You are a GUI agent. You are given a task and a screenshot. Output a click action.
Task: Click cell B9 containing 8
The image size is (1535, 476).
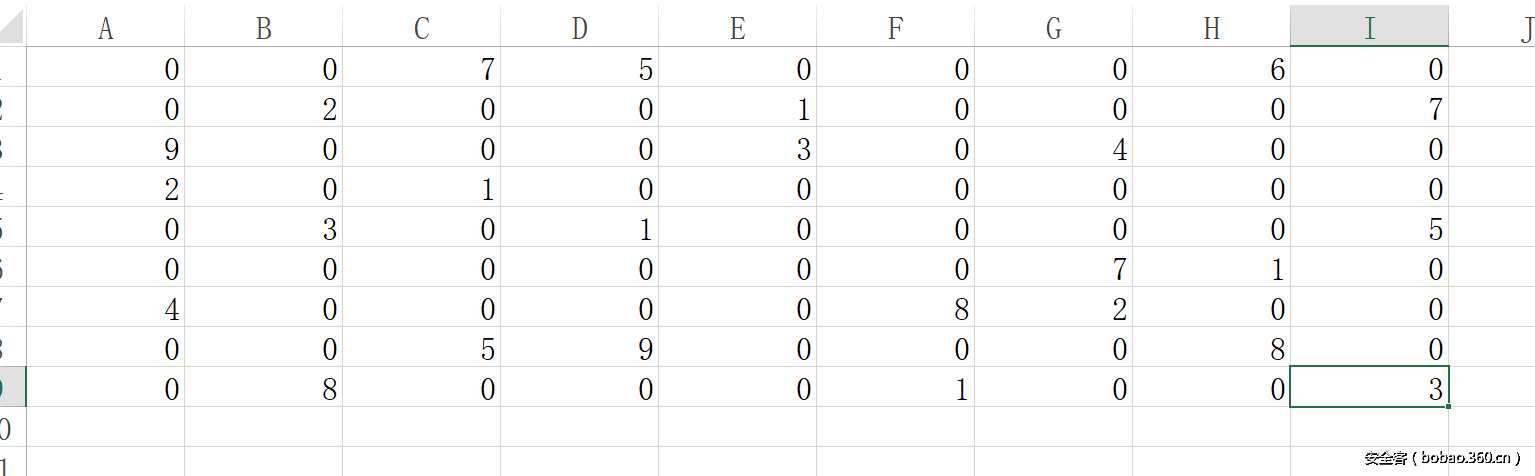pyautogui.click(x=263, y=389)
